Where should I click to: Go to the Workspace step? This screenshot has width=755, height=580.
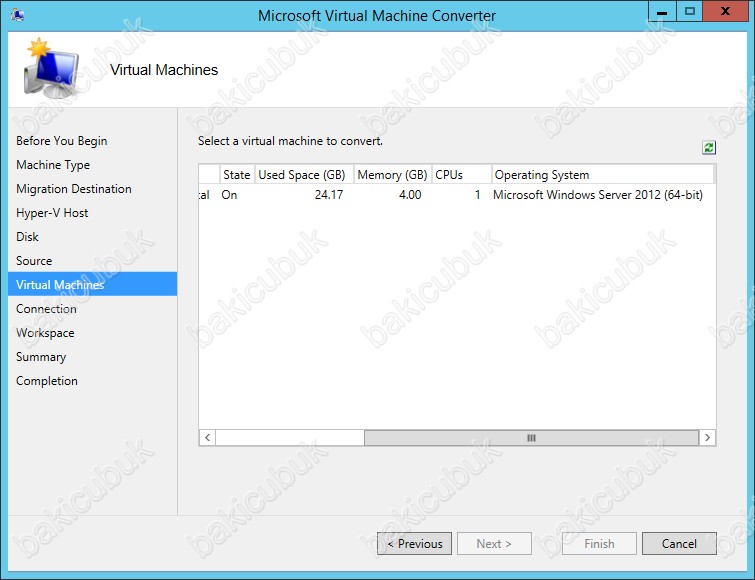[45, 333]
